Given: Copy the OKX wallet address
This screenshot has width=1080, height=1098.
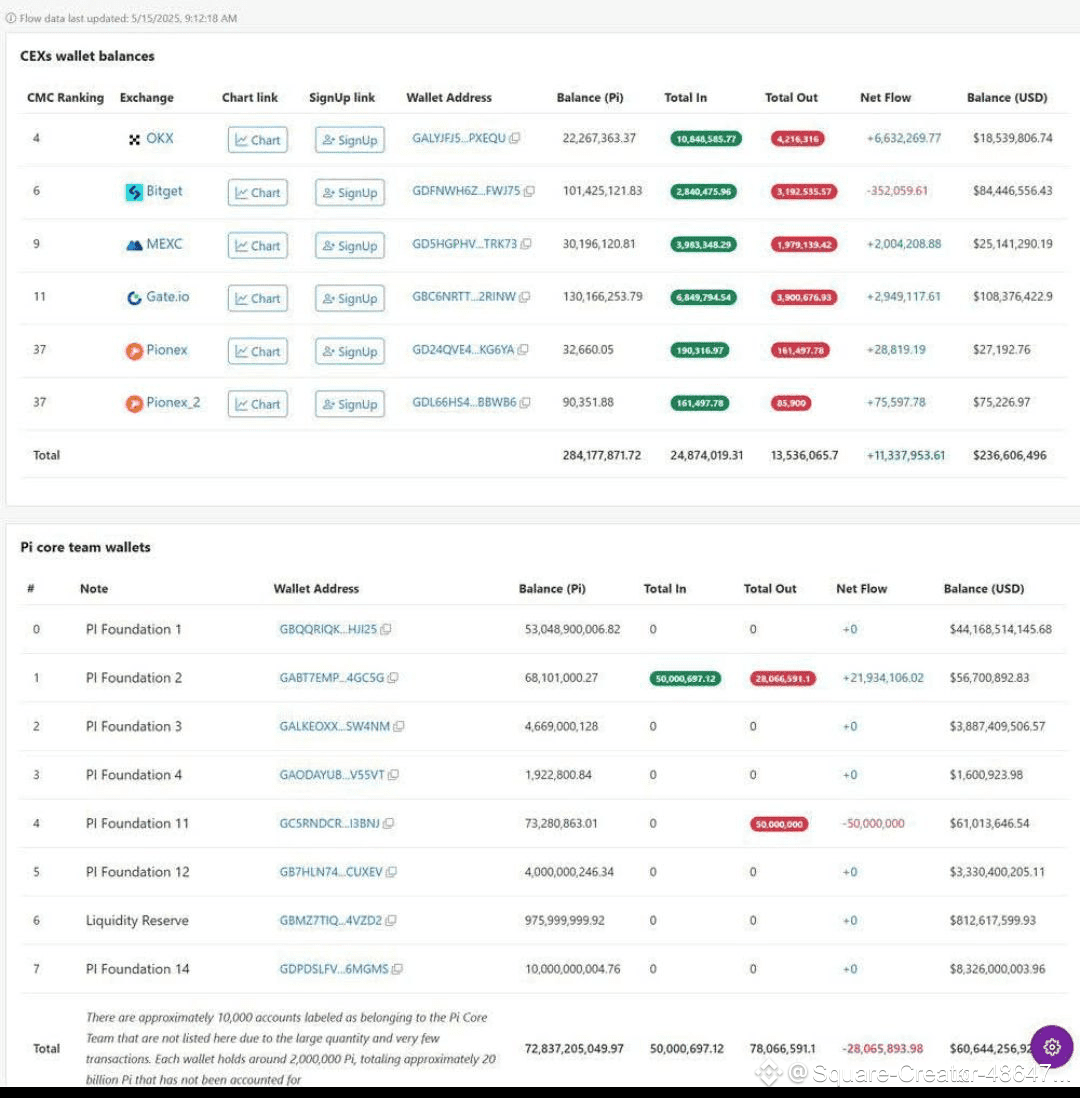Looking at the screenshot, I should coord(515,138).
